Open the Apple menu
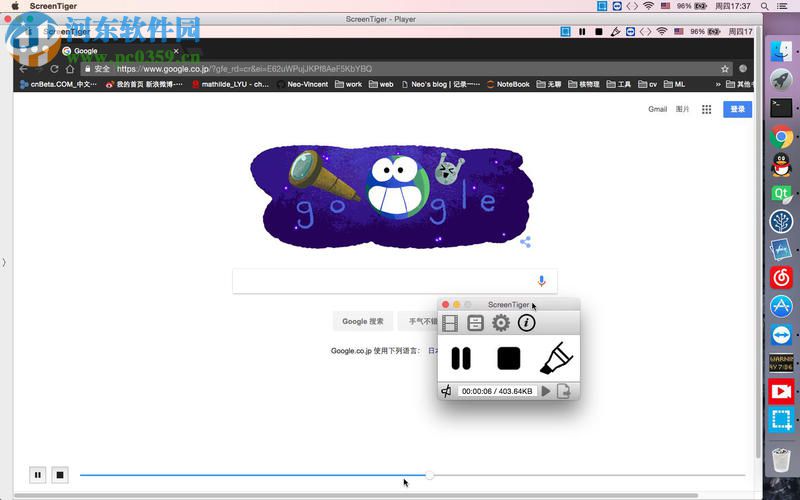 pos(15,6)
